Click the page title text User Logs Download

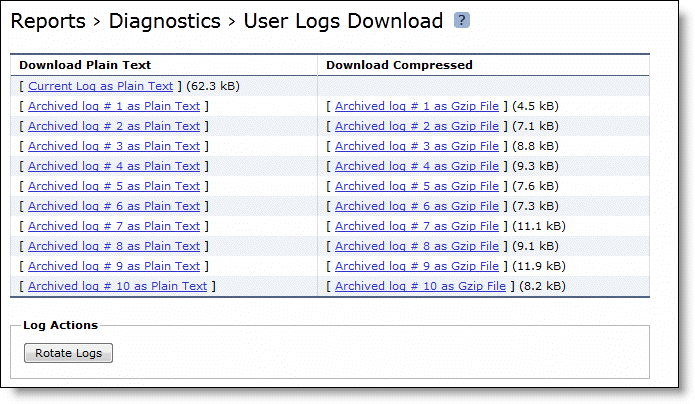click(x=343, y=21)
